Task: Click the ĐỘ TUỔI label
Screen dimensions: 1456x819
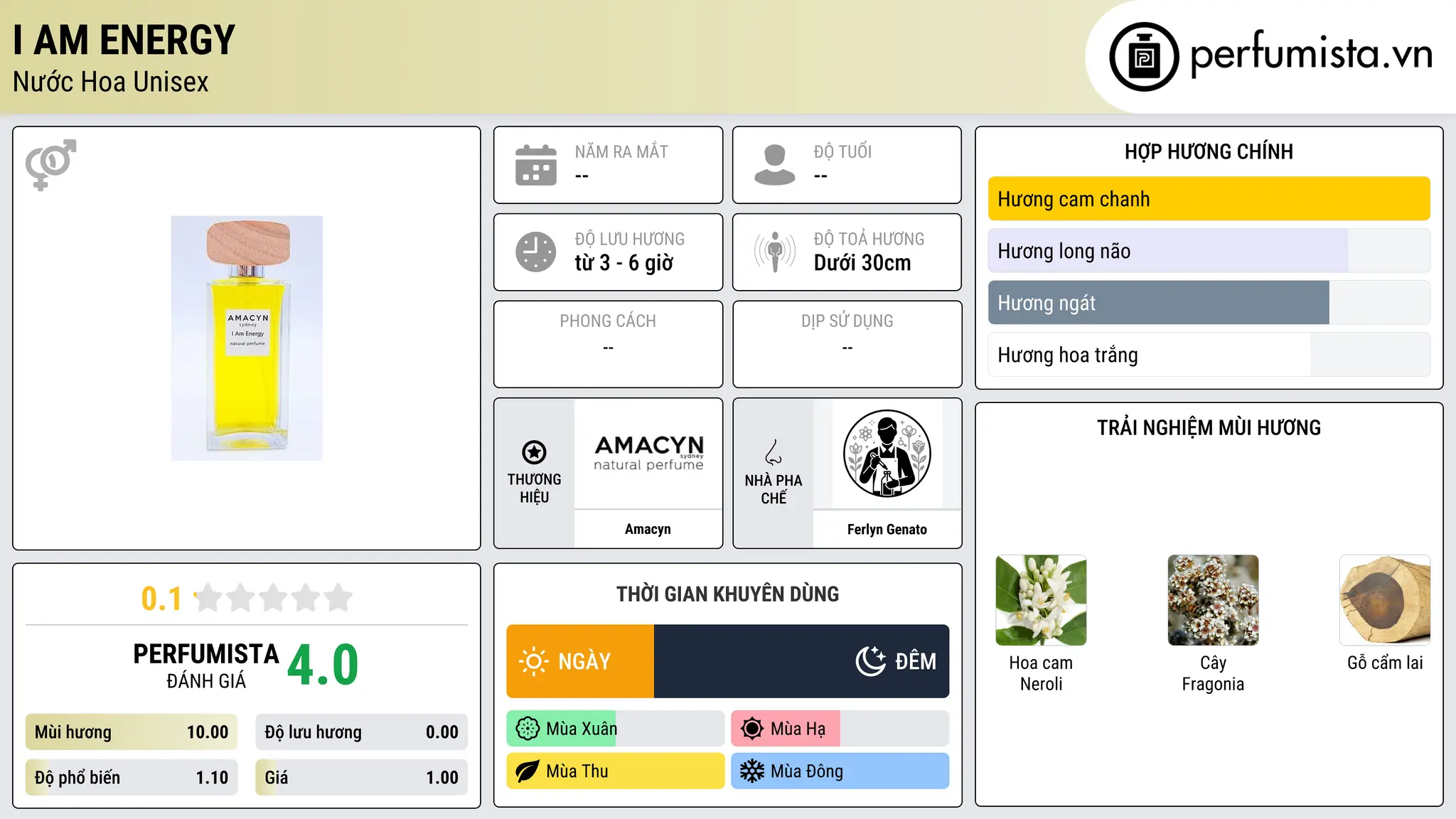Action: pyautogui.click(x=842, y=151)
